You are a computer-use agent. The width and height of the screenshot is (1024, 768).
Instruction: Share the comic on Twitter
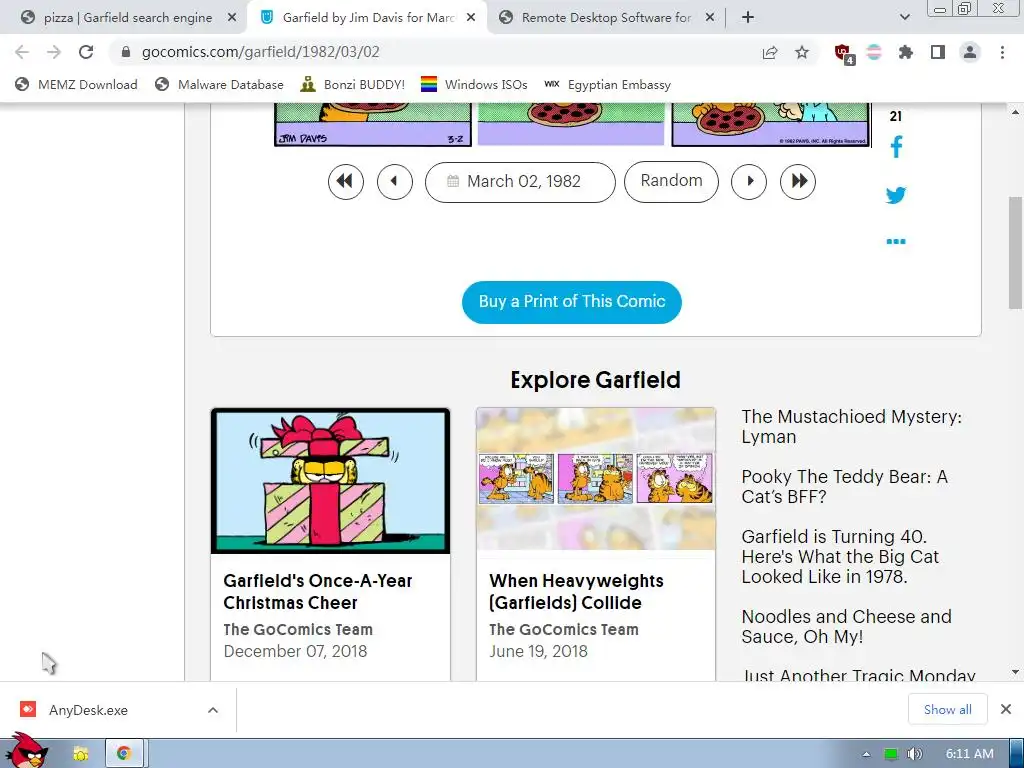[x=896, y=195]
